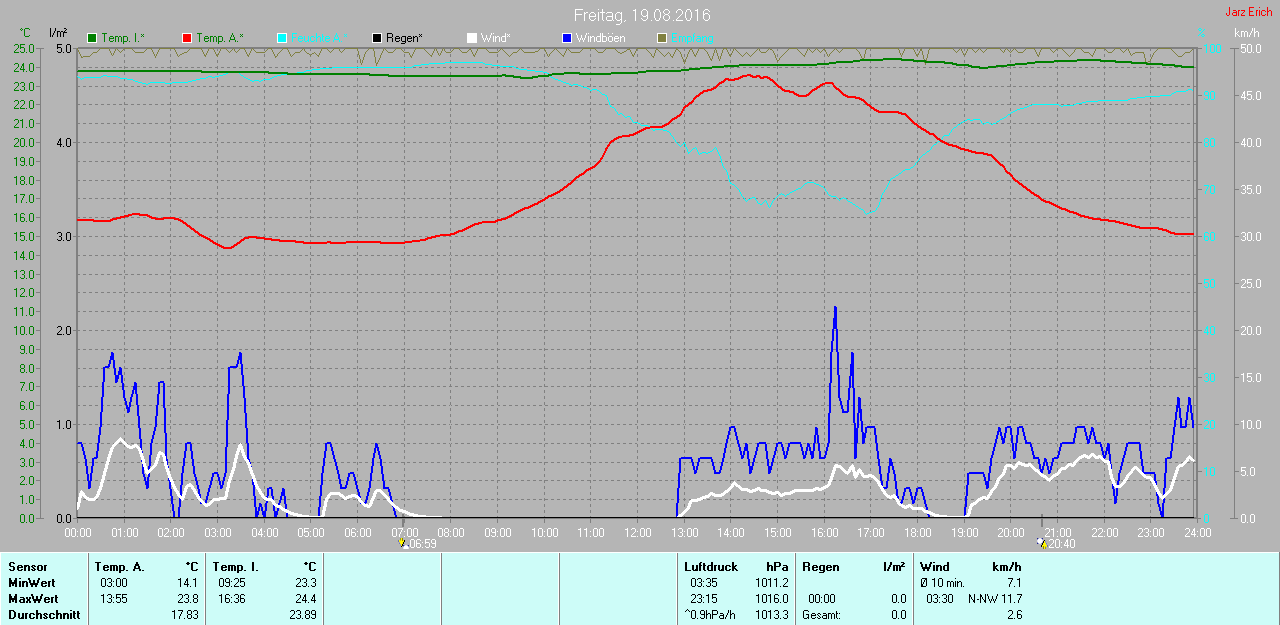Click the olive Empfang legend square
Viewport: 1280px width, 625px height.
(x=661, y=38)
